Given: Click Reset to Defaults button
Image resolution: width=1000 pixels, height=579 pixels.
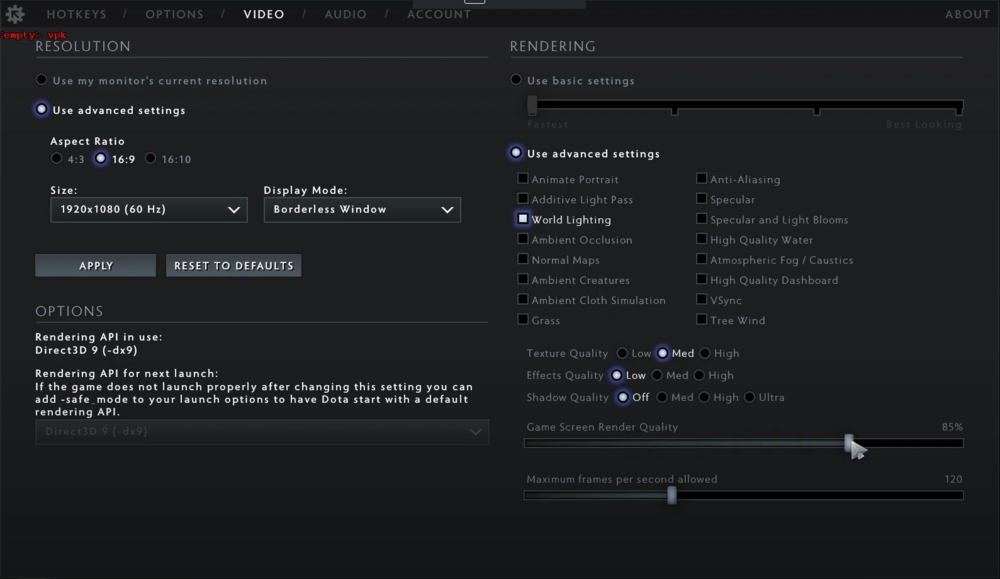Looking at the screenshot, I should coord(233,265).
